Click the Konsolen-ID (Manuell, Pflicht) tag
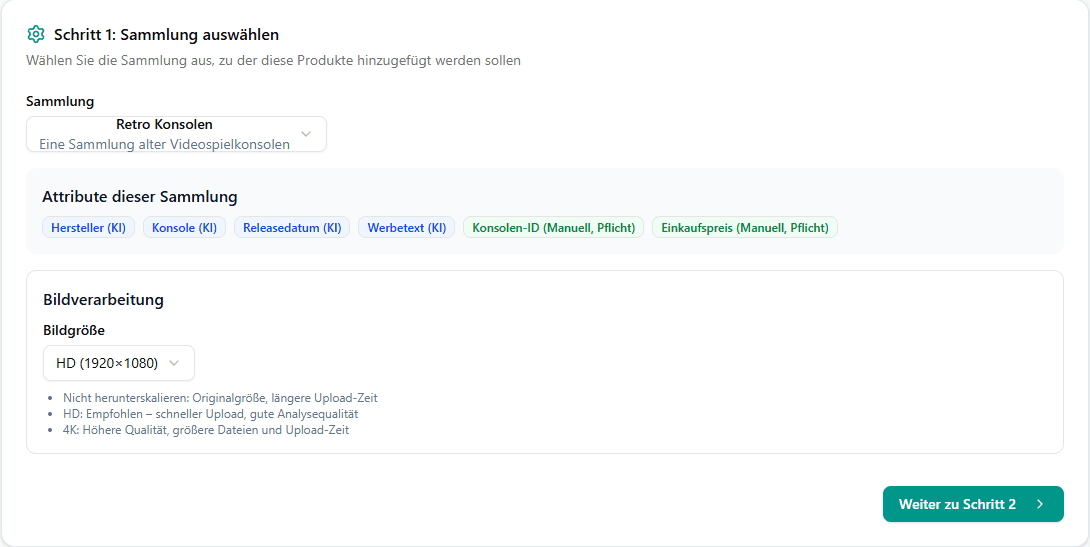Screen dimensions: 1090x547 [x=553, y=228]
